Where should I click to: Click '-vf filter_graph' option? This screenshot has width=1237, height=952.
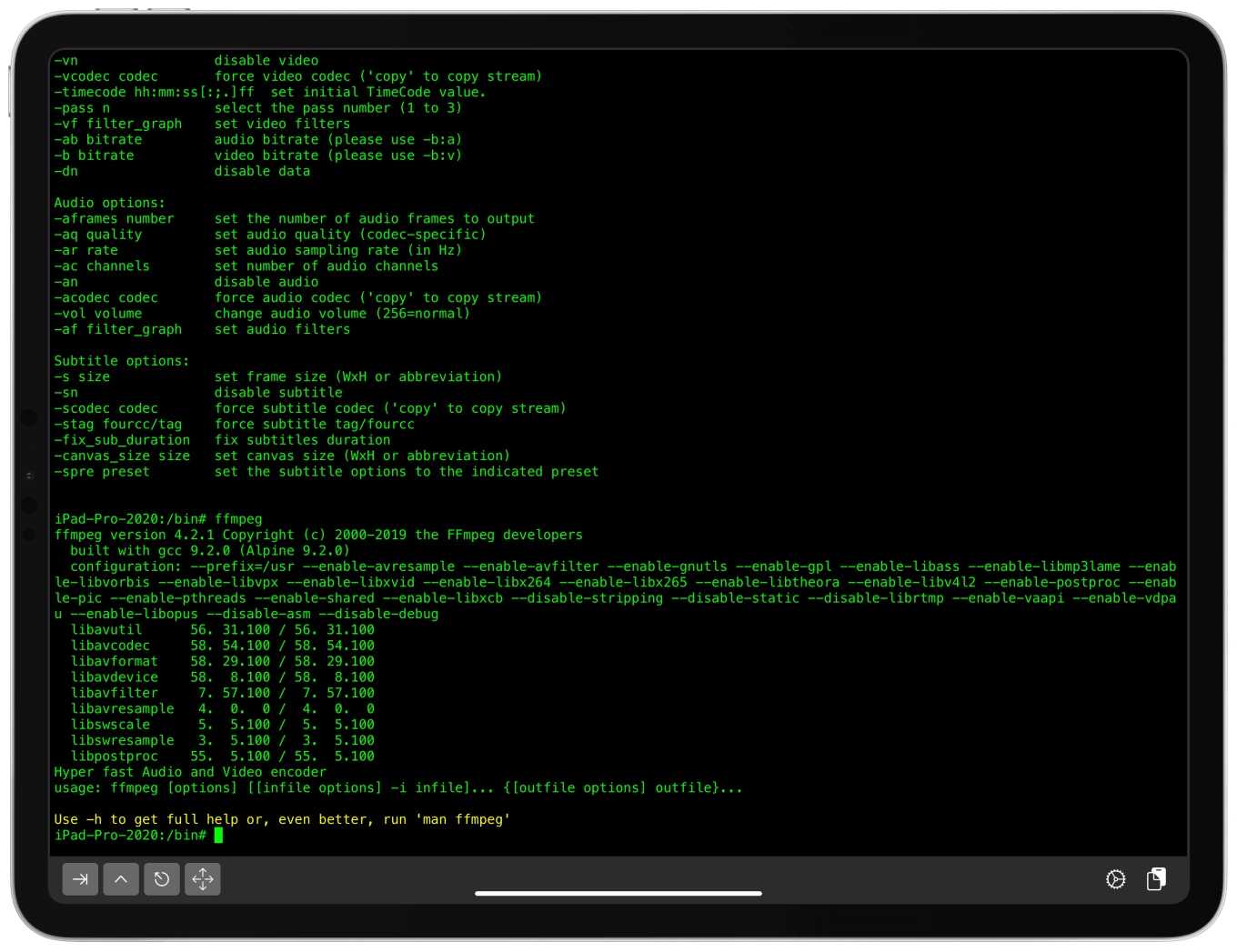(x=118, y=124)
